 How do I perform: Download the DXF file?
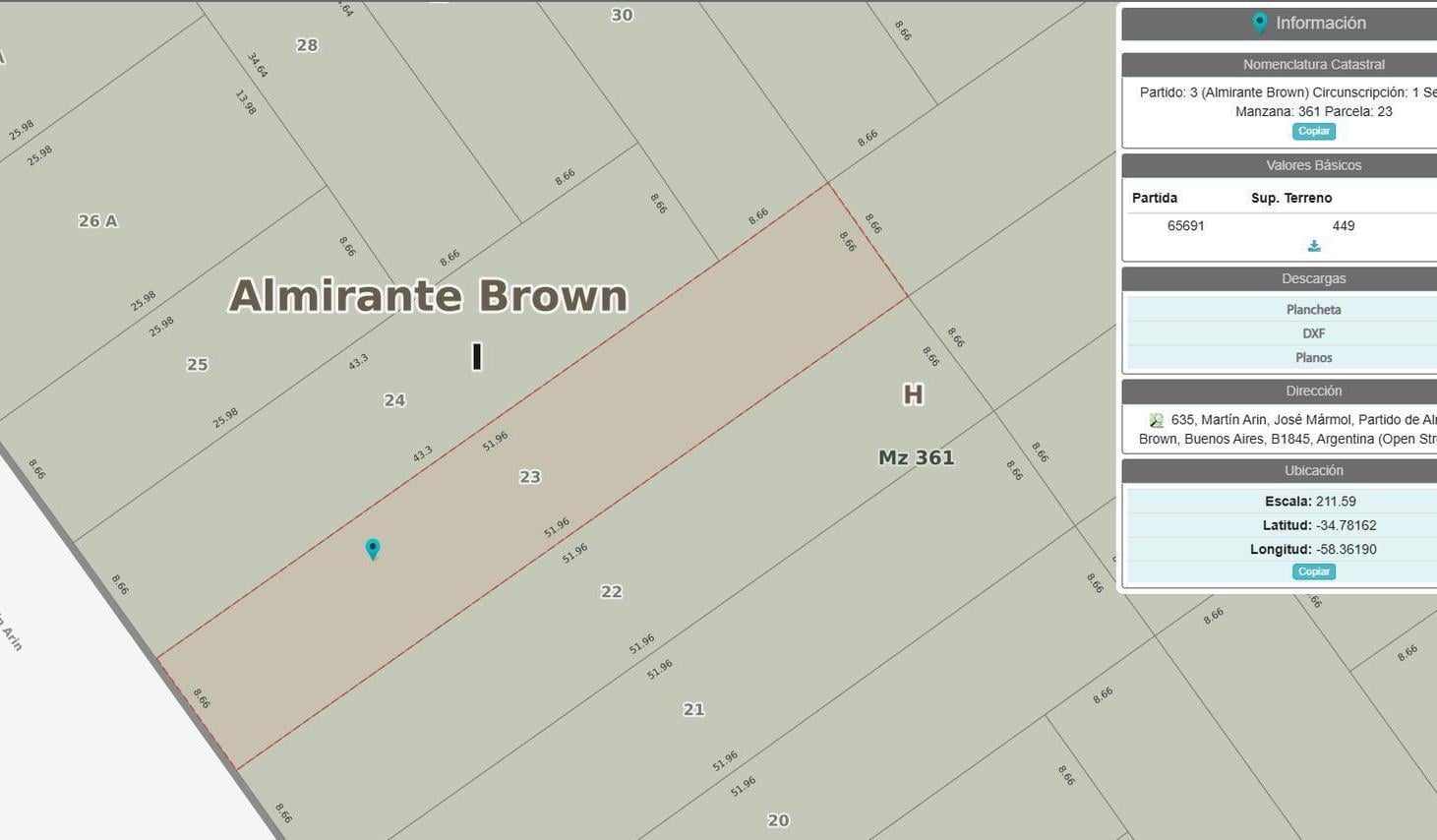tap(1313, 333)
